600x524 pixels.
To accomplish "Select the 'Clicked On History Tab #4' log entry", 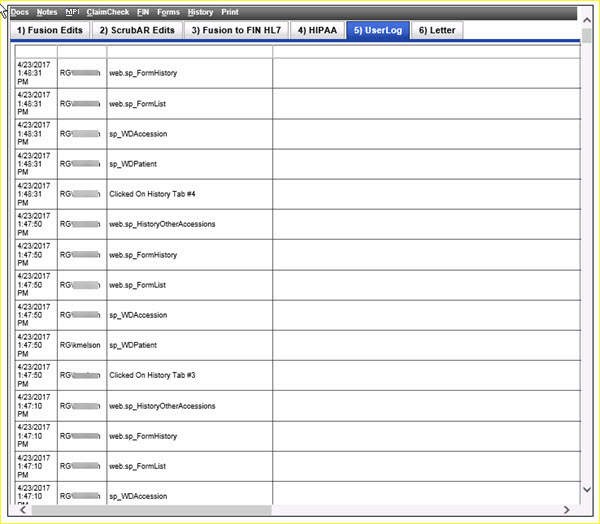I will click(x=151, y=194).
